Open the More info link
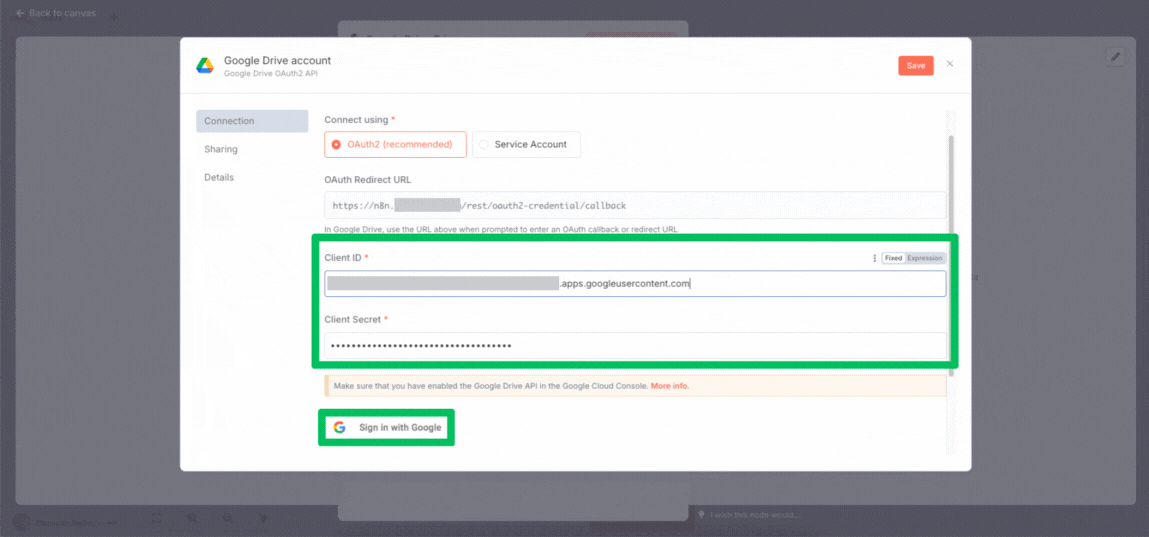Screen dimensions: 1149x537 tap(669, 386)
